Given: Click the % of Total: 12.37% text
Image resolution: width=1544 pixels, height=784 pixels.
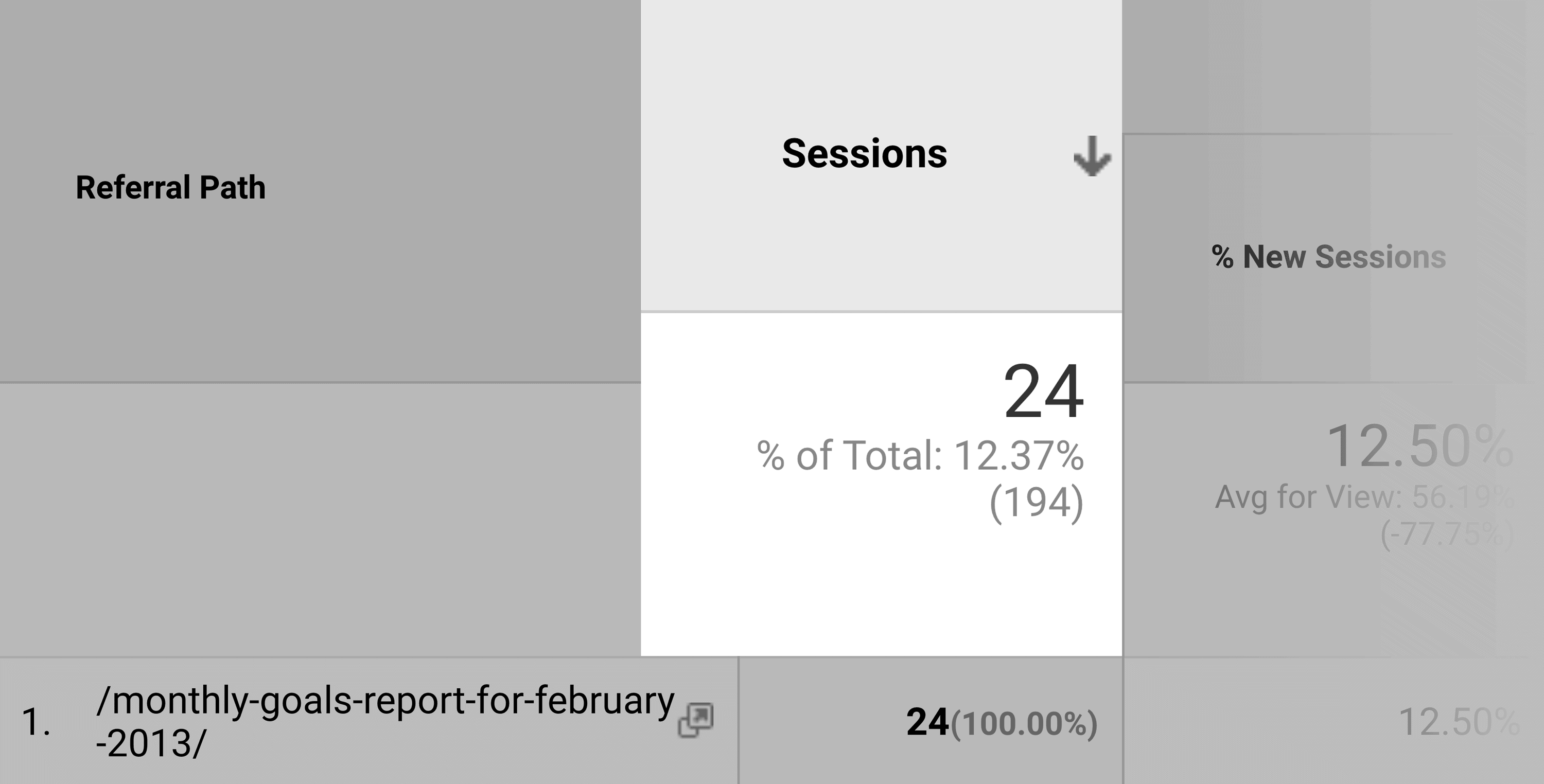Looking at the screenshot, I should (920, 456).
